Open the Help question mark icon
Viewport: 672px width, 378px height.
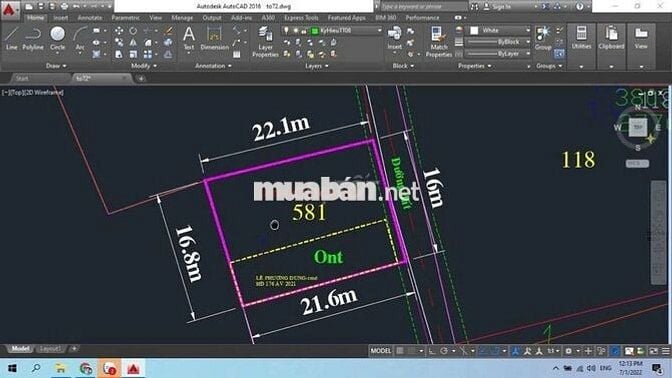tap(579, 6)
